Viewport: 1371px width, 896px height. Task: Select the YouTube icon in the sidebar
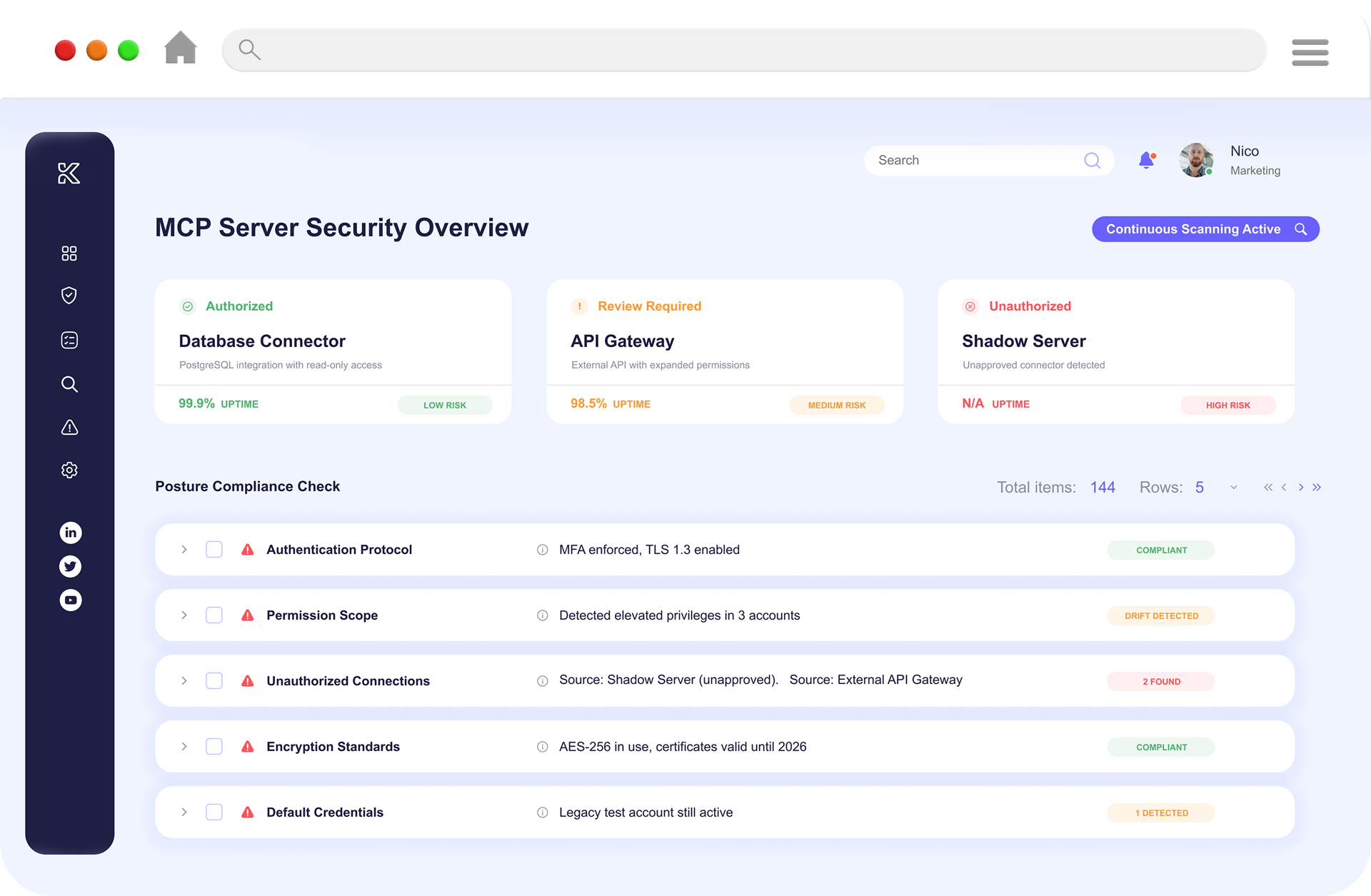coord(71,600)
